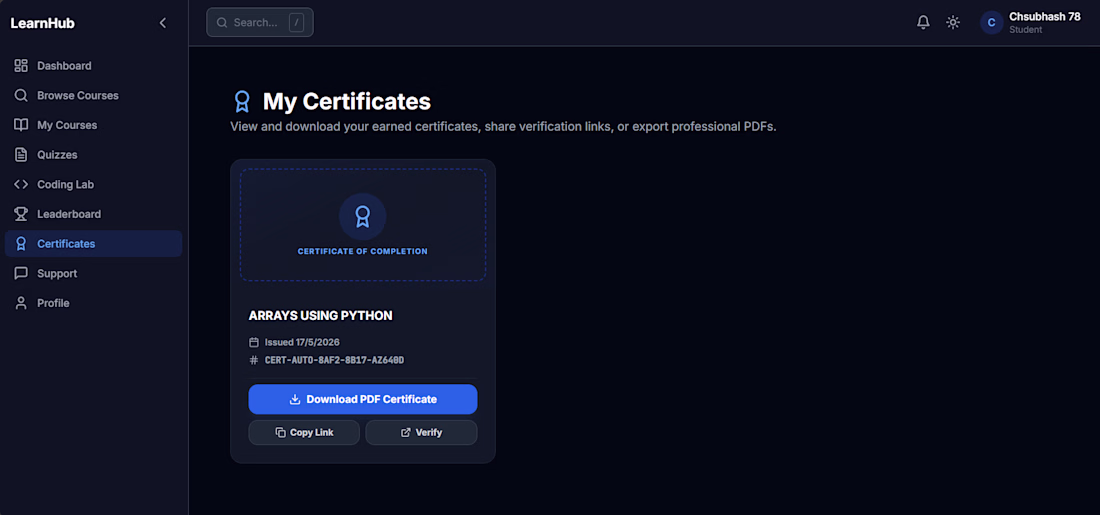Viewport: 1100px width, 515px height.
Task: Select Certificates in the sidebar
Action: [x=93, y=243]
